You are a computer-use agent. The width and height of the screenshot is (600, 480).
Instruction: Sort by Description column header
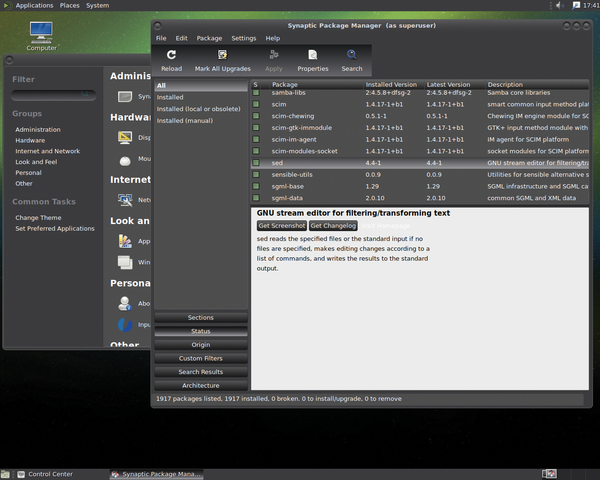click(537, 84)
